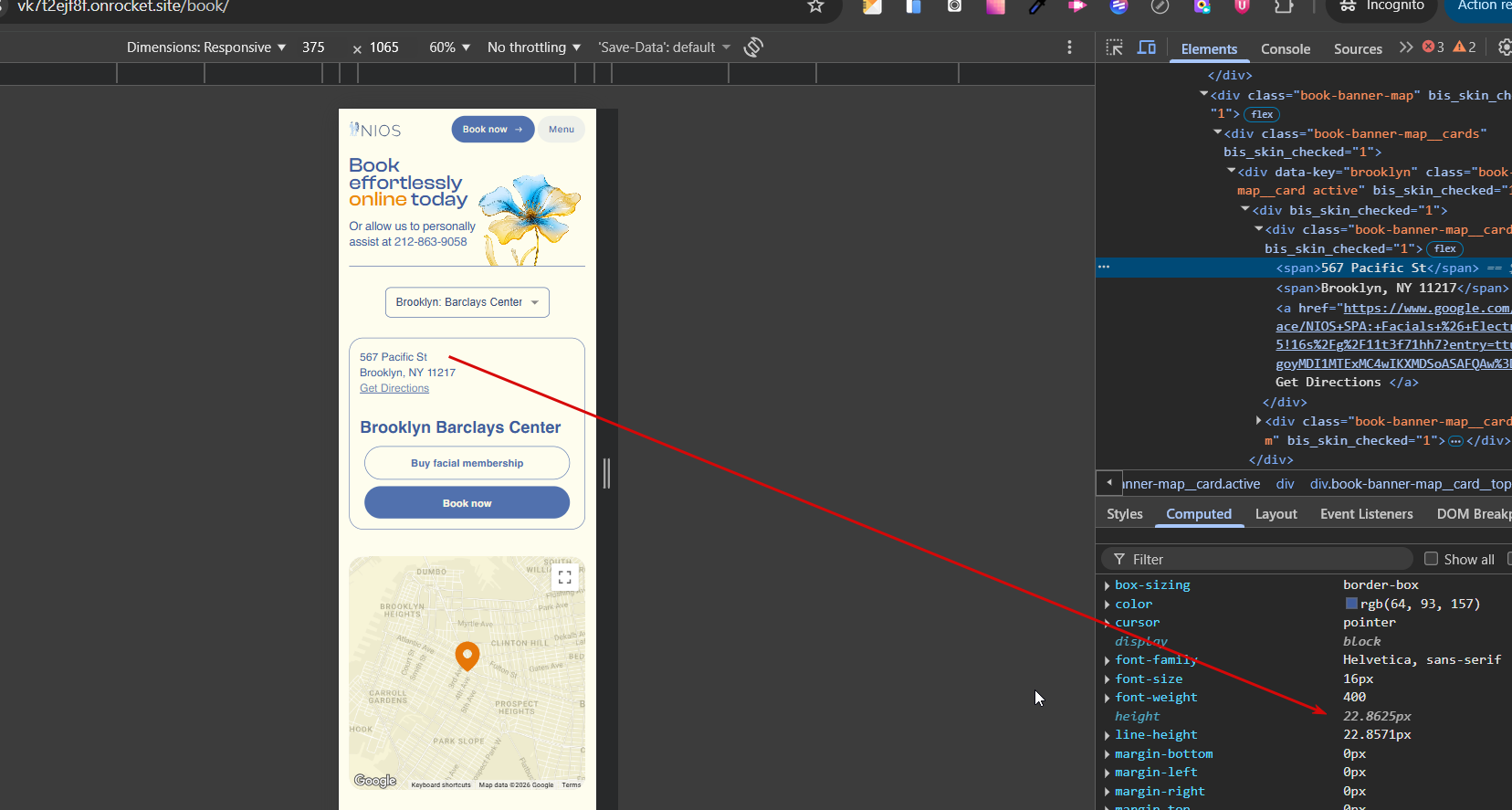Open the Layout tab
The image size is (1512, 810).
(x=1276, y=514)
